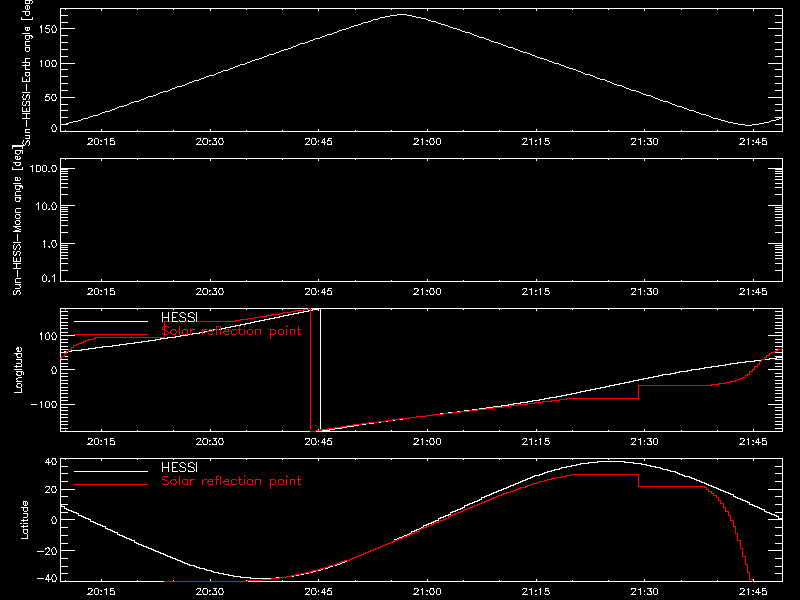Click the peak of the Sun-HESSI-Earth angle curve
Viewport: 800px width, 600px height.
tap(402, 15)
